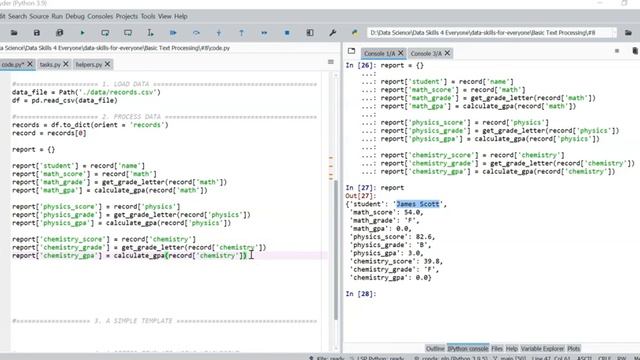Run selection or current line icon
The image size is (640, 360).
[151, 33]
